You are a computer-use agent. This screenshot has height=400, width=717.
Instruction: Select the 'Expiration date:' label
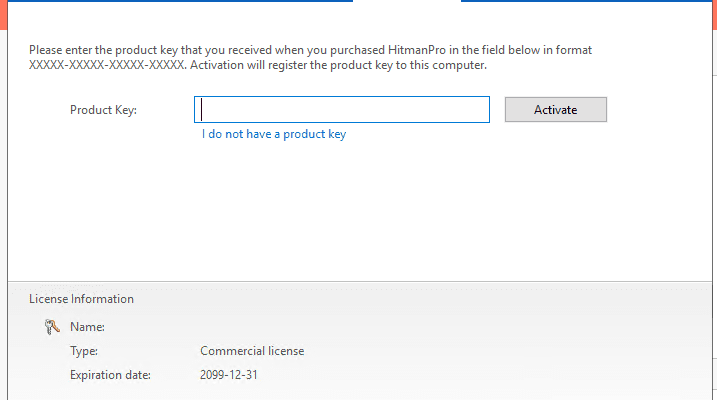coord(110,375)
